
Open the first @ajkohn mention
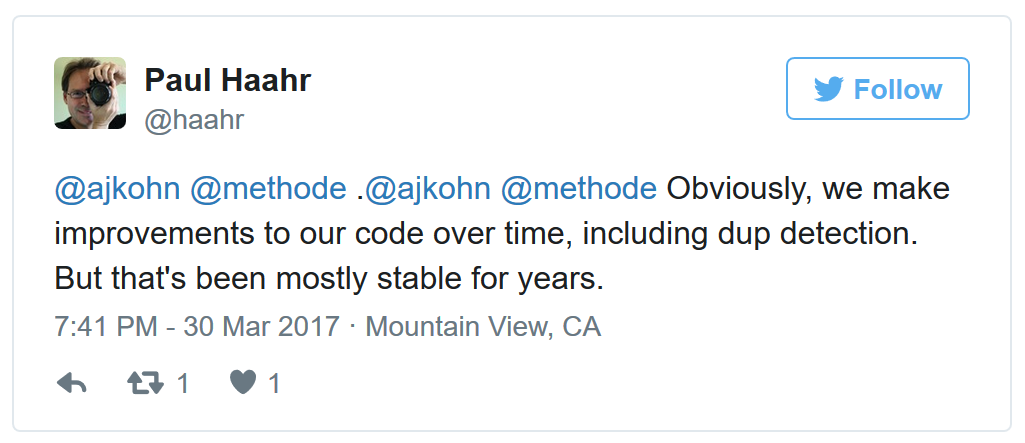[116, 189]
